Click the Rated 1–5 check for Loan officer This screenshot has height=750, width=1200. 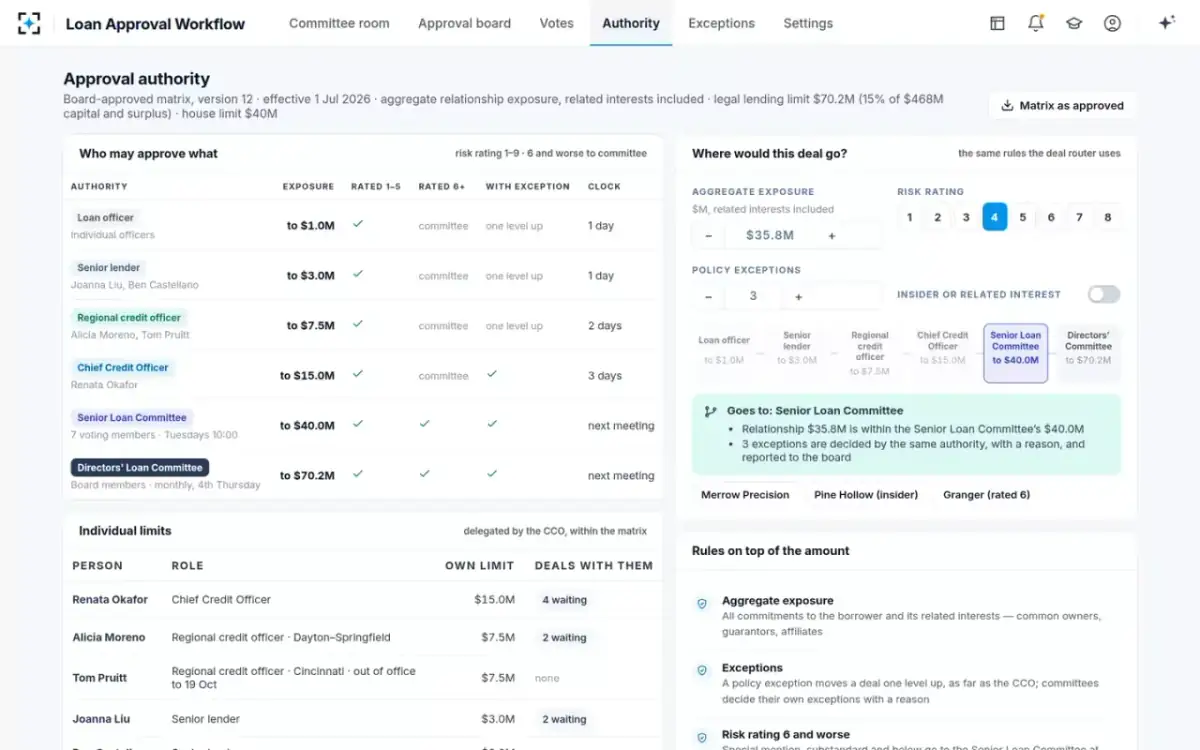357,224
